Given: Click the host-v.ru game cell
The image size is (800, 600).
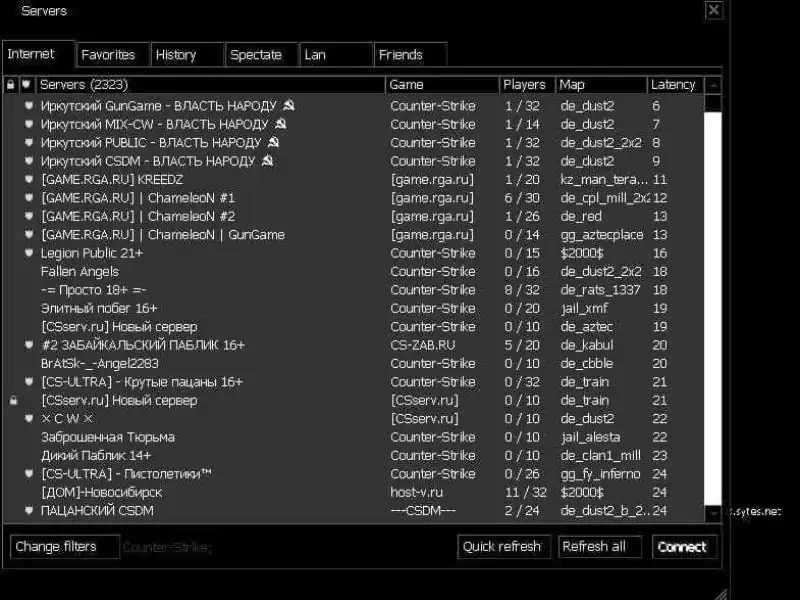Looking at the screenshot, I should (417, 492).
